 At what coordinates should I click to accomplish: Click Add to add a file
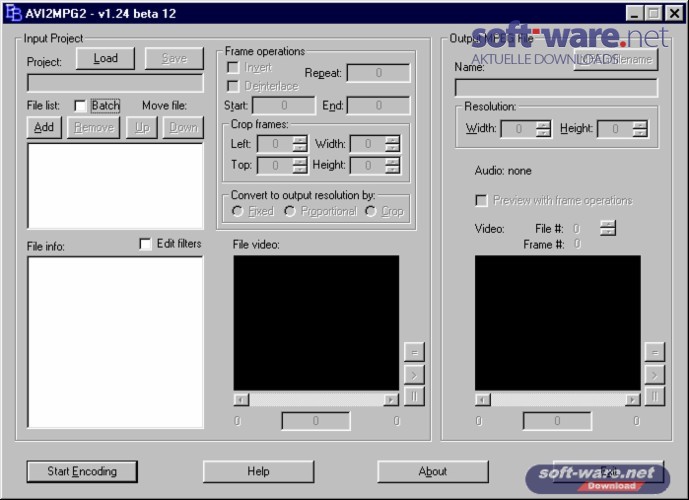click(44, 127)
